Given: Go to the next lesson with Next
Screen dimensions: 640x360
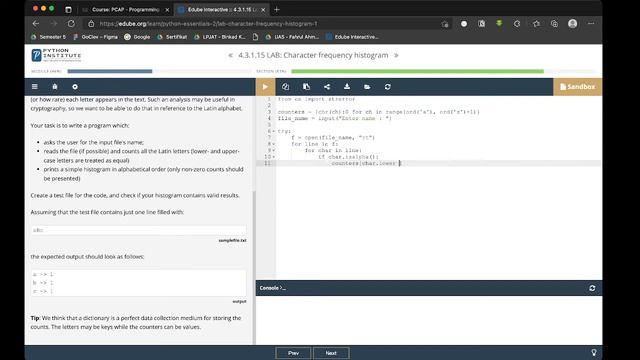Looking at the screenshot, I should pyautogui.click(x=331, y=353).
